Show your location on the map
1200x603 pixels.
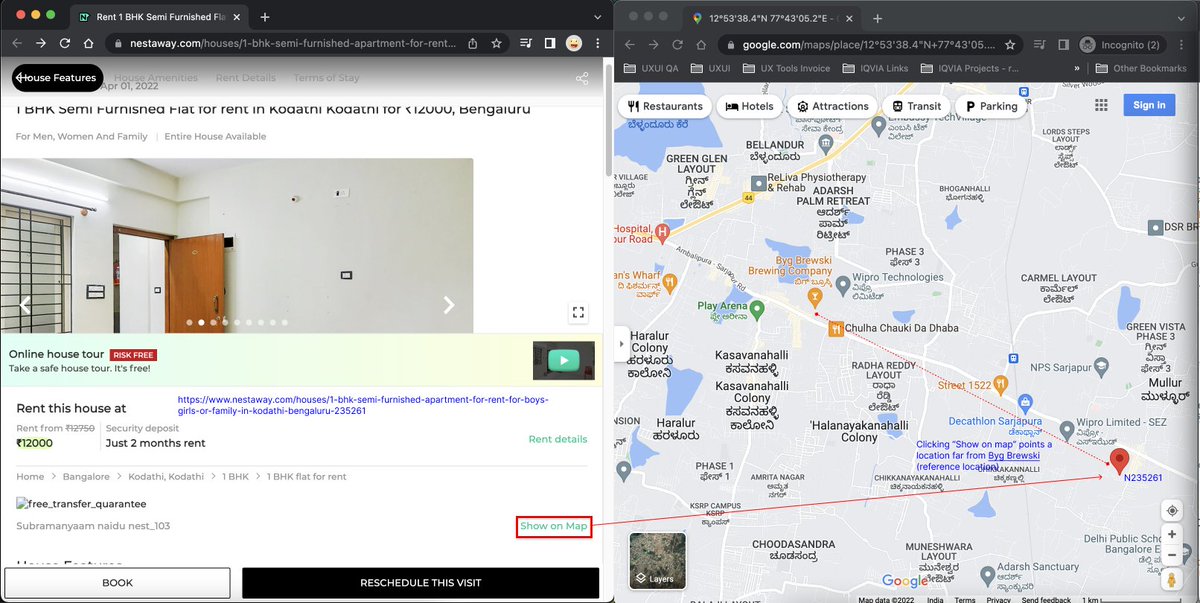(1172, 510)
